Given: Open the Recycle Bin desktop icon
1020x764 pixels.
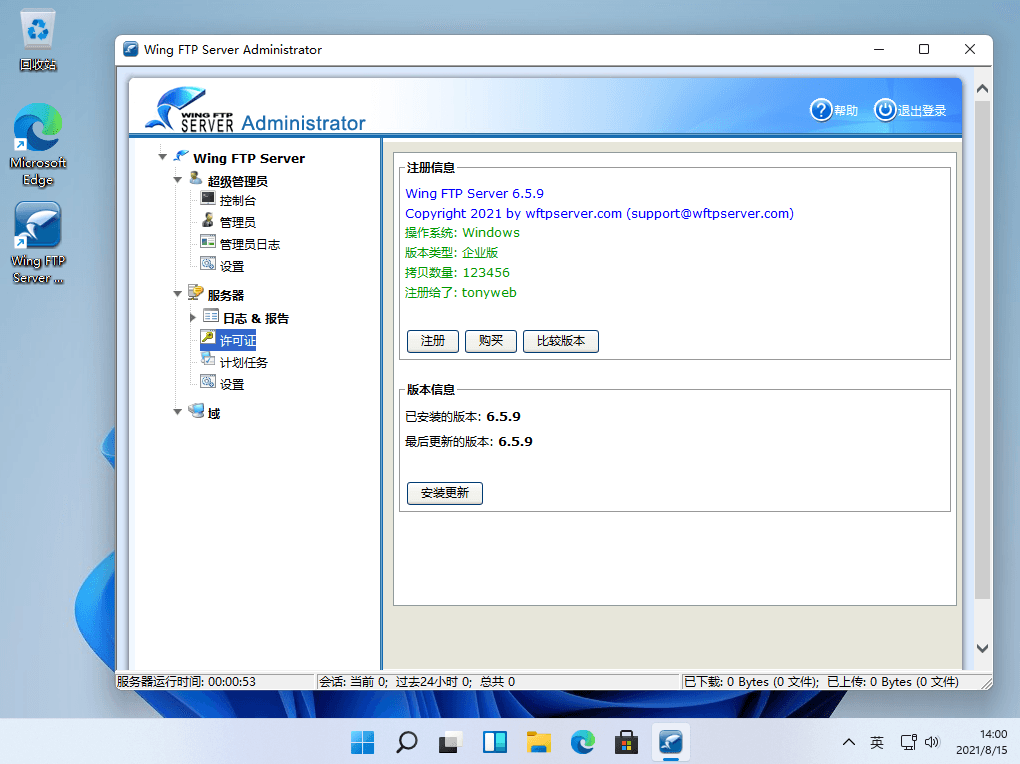Looking at the screenshot, I should [x=38, y=40].
